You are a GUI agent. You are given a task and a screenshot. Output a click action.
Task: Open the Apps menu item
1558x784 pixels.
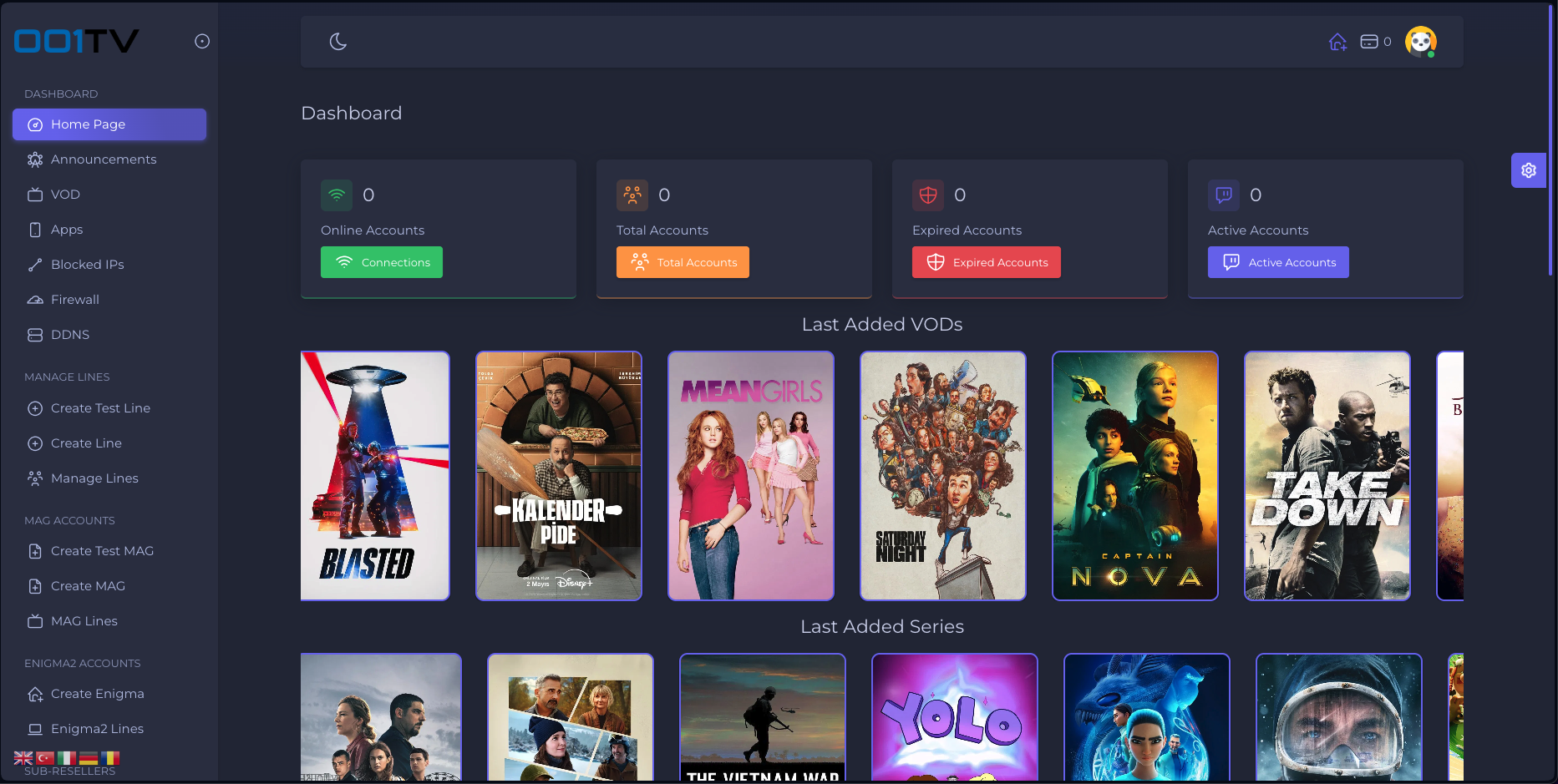tap(109, 230)
